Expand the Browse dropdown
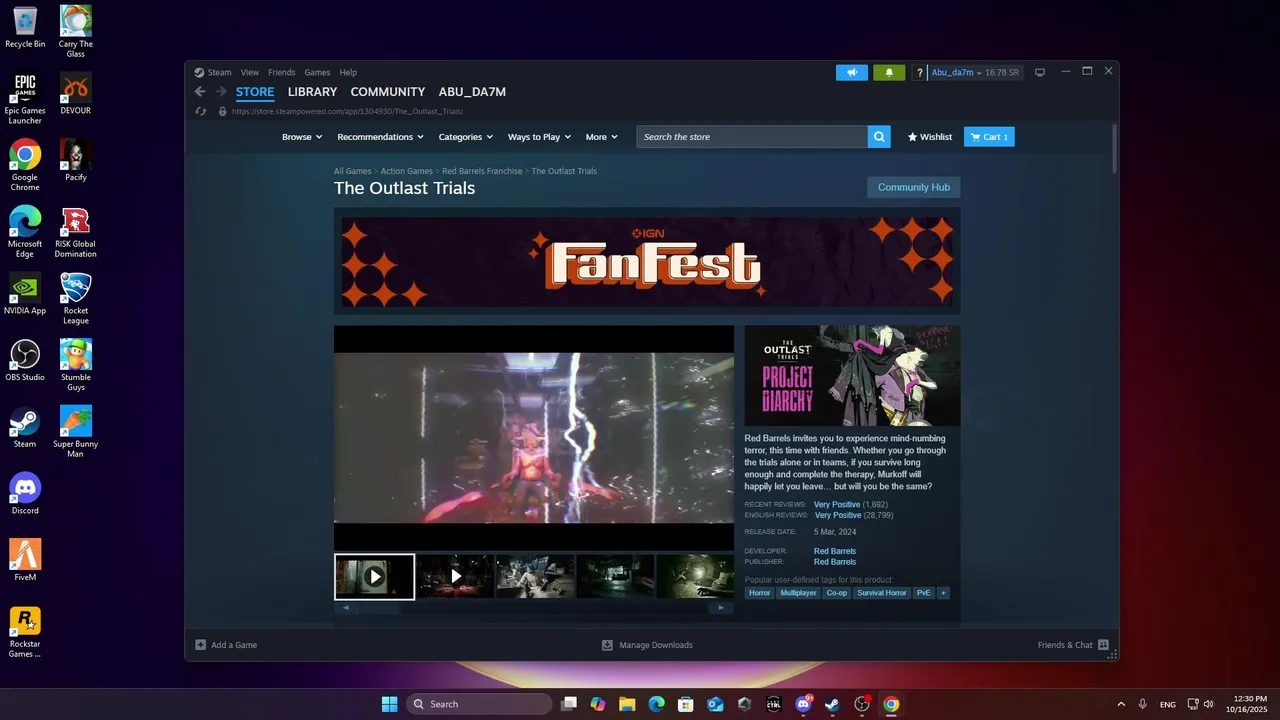Image resolution: width=1280 pixels, height=720 pixels. [x=302, y=137]
